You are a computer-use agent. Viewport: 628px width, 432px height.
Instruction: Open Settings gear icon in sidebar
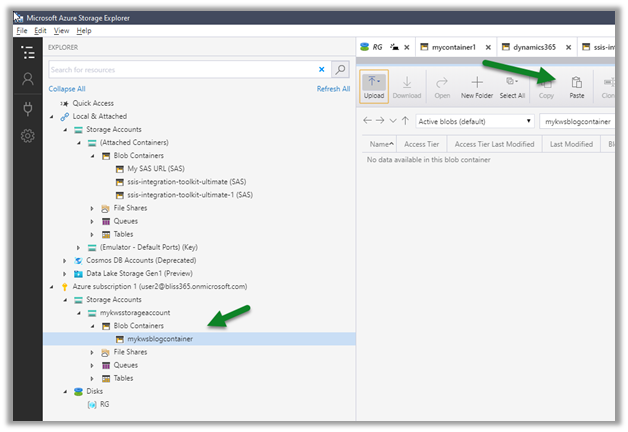pyautogui.click(x=28, y=136)
